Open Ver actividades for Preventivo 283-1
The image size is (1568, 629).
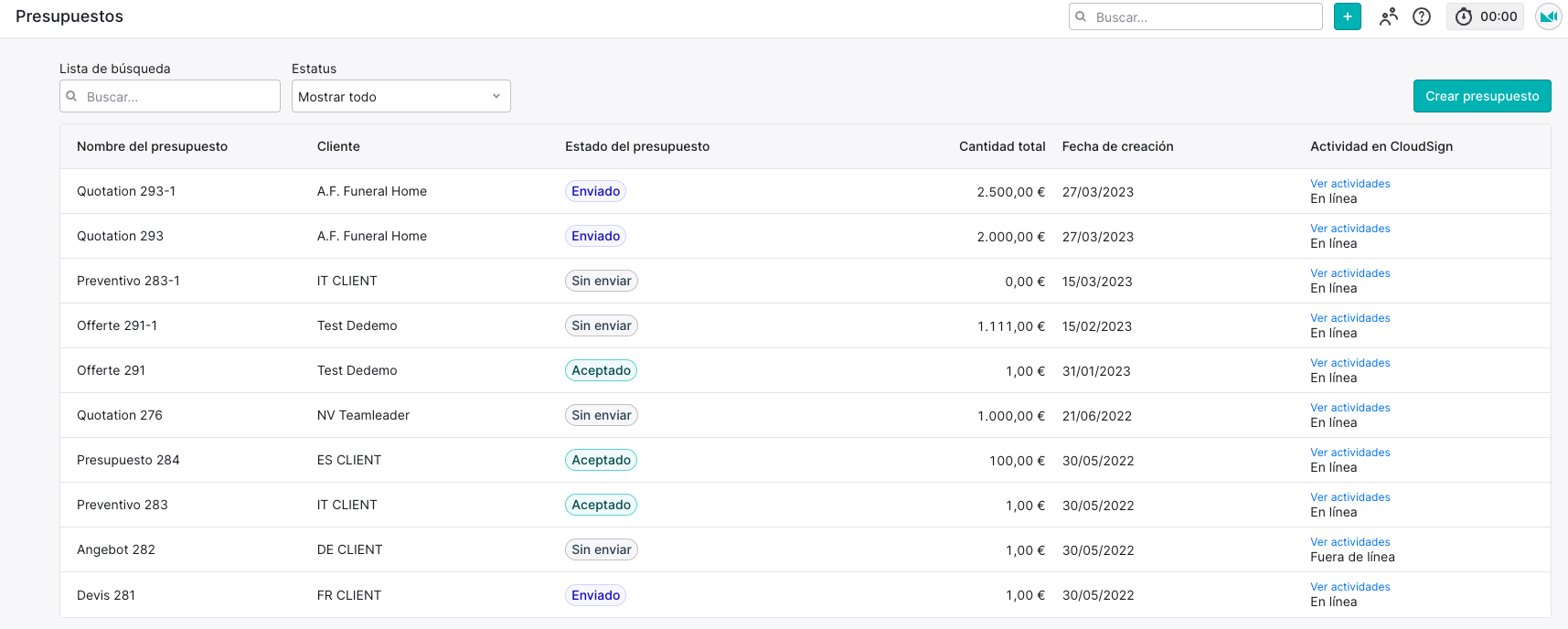coord(1349,273)
